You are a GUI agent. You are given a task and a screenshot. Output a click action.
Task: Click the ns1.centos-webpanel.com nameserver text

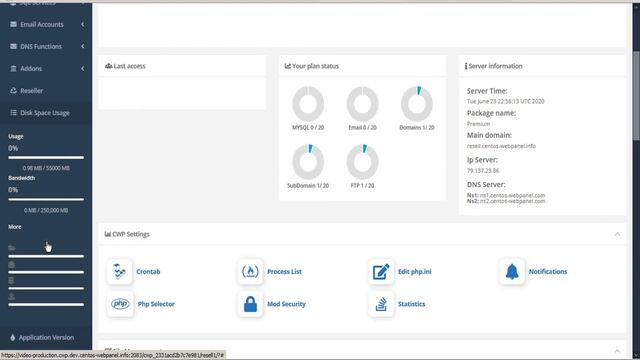512,196
